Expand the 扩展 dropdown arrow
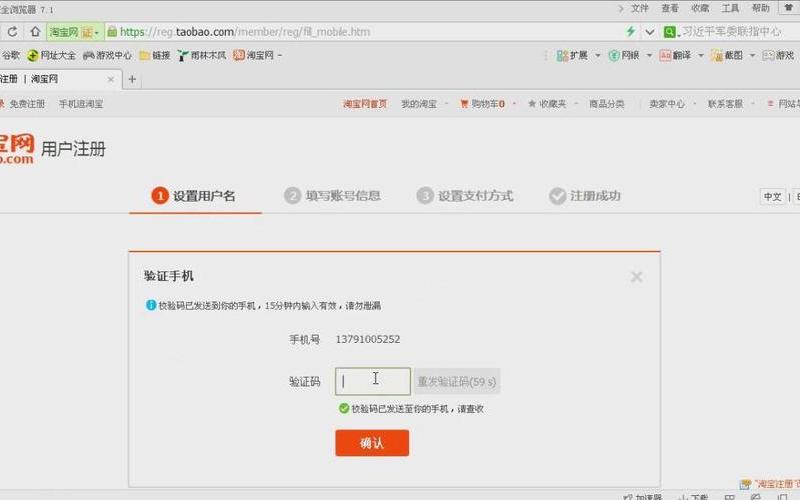Image resolution: width=800 pixels, height=500 pixels. [x=597, y=55]
